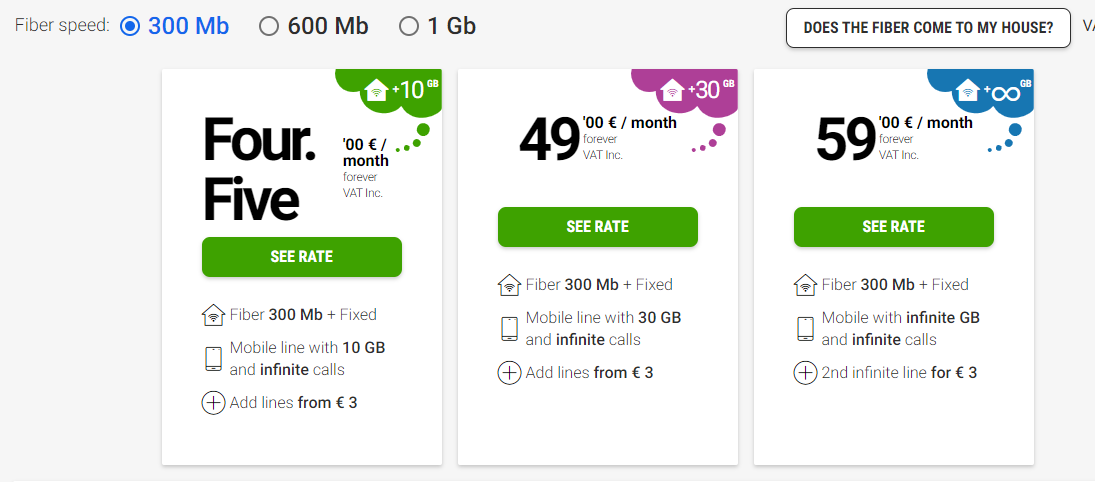Click phone icon beside 30 GB mobile line

click(x=509, y=328)
